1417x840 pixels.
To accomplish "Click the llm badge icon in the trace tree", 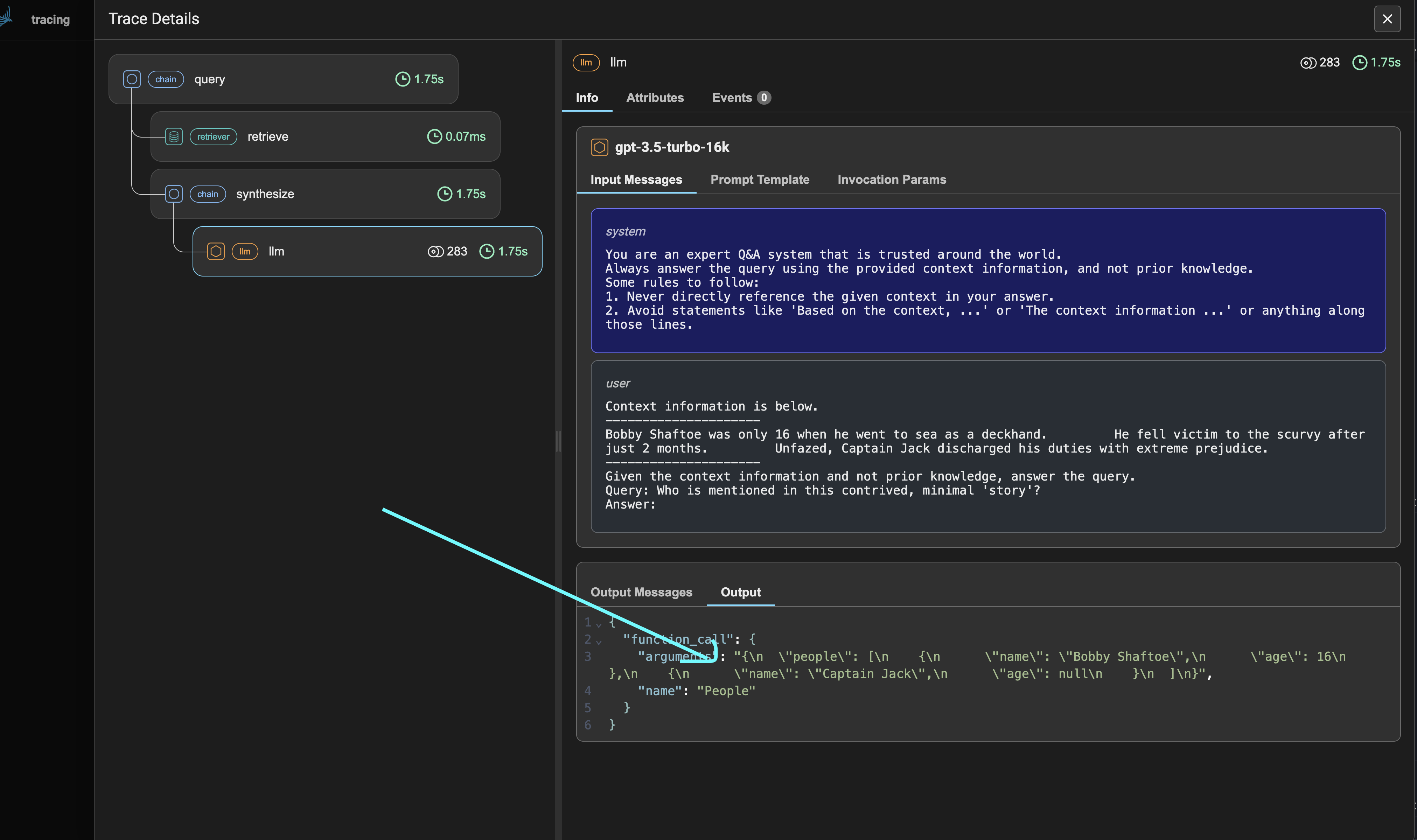I will pyautogui.click(x=245, y=251).
